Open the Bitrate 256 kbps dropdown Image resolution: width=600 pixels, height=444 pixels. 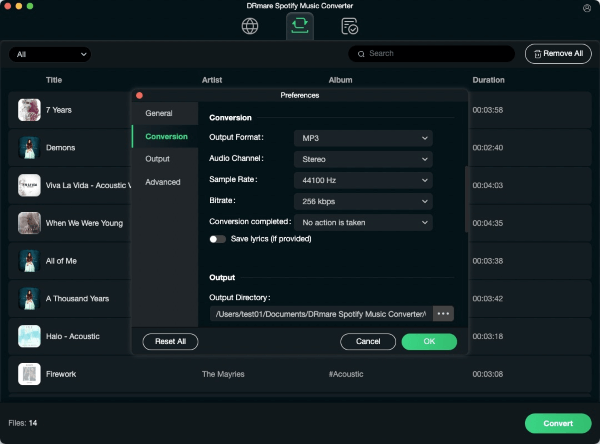pyautogui.click(x=363, y=201)
